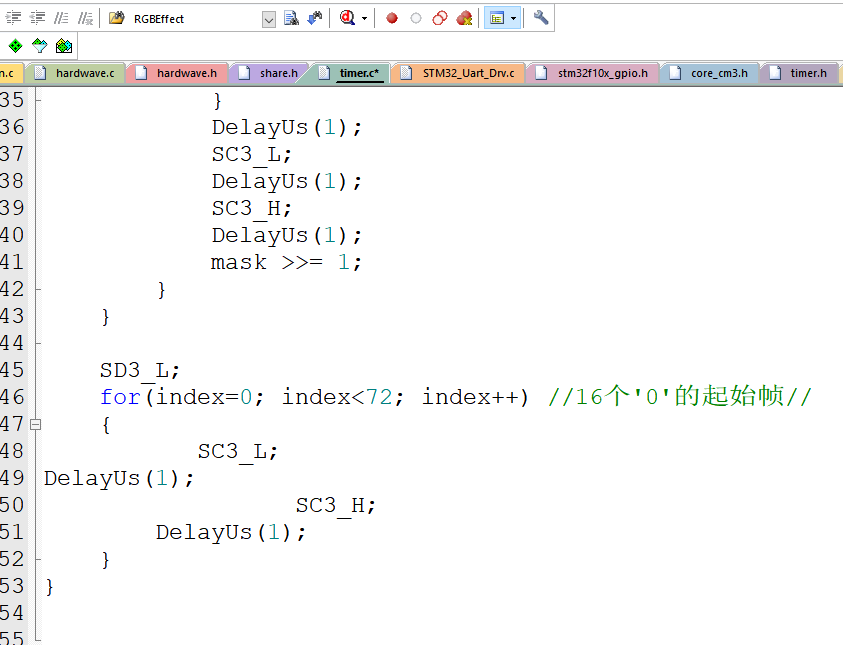Click line number 46 in the gutter
The width and height of the screenshot is (843, 645).
(12, 397)
